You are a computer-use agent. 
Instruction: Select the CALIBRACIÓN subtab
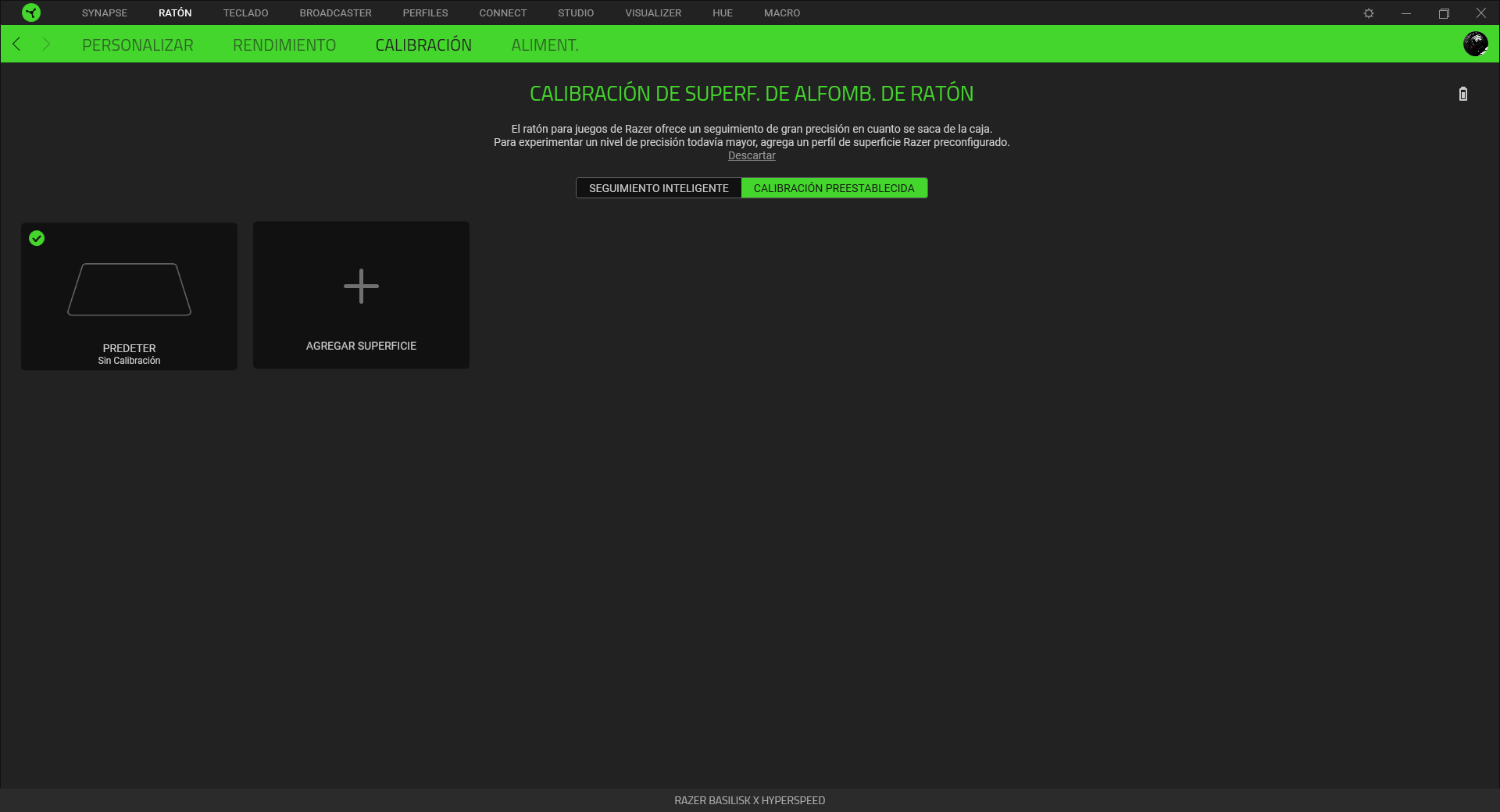point(423,45)
